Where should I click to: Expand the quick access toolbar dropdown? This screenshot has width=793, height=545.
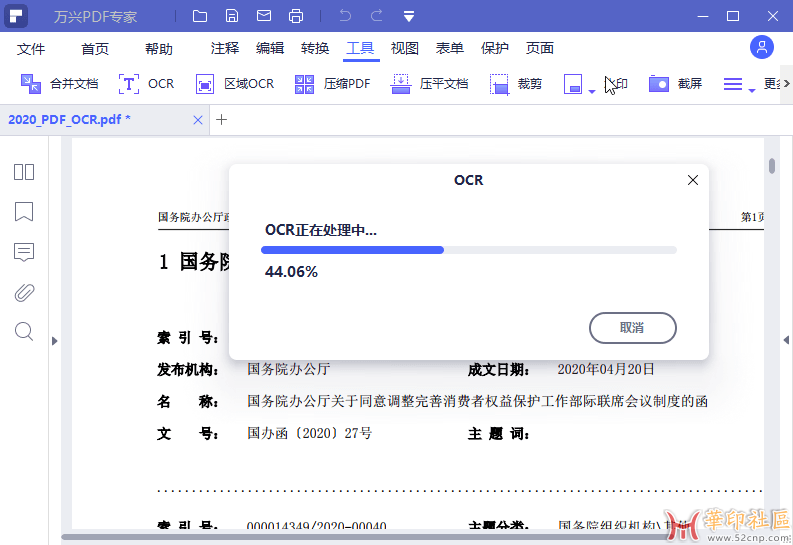[409, 16]
